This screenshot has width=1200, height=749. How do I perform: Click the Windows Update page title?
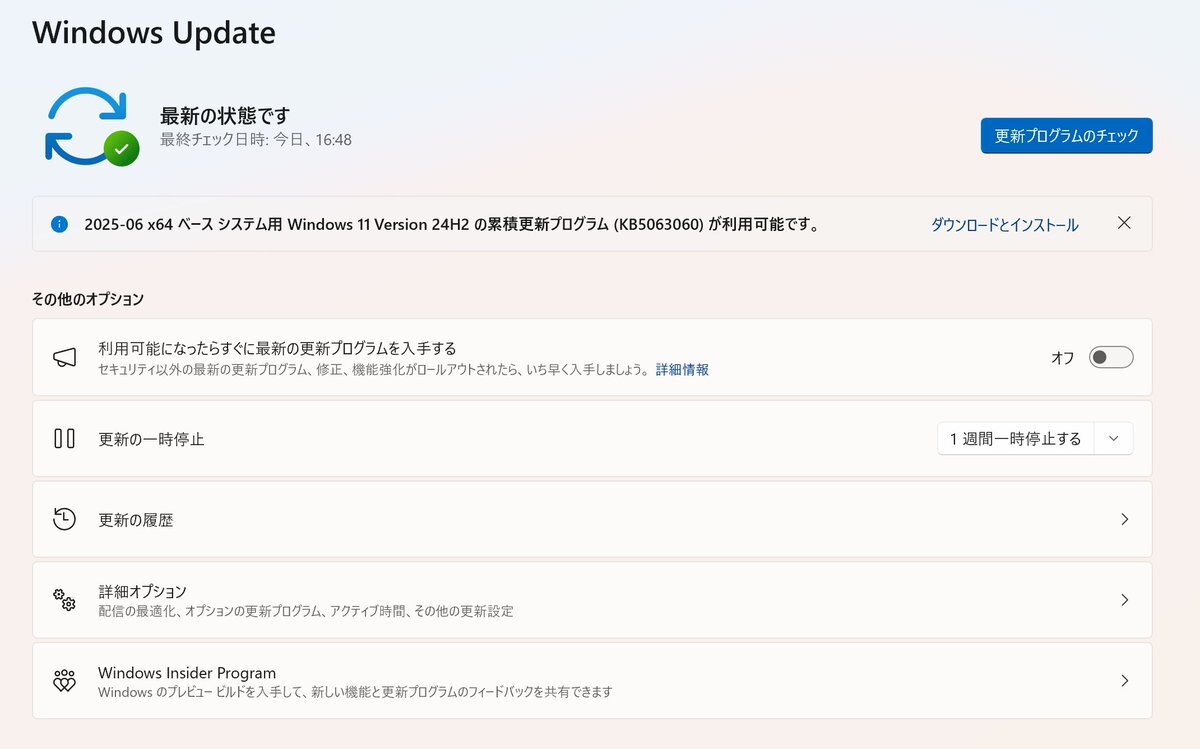tap(154, 32)
